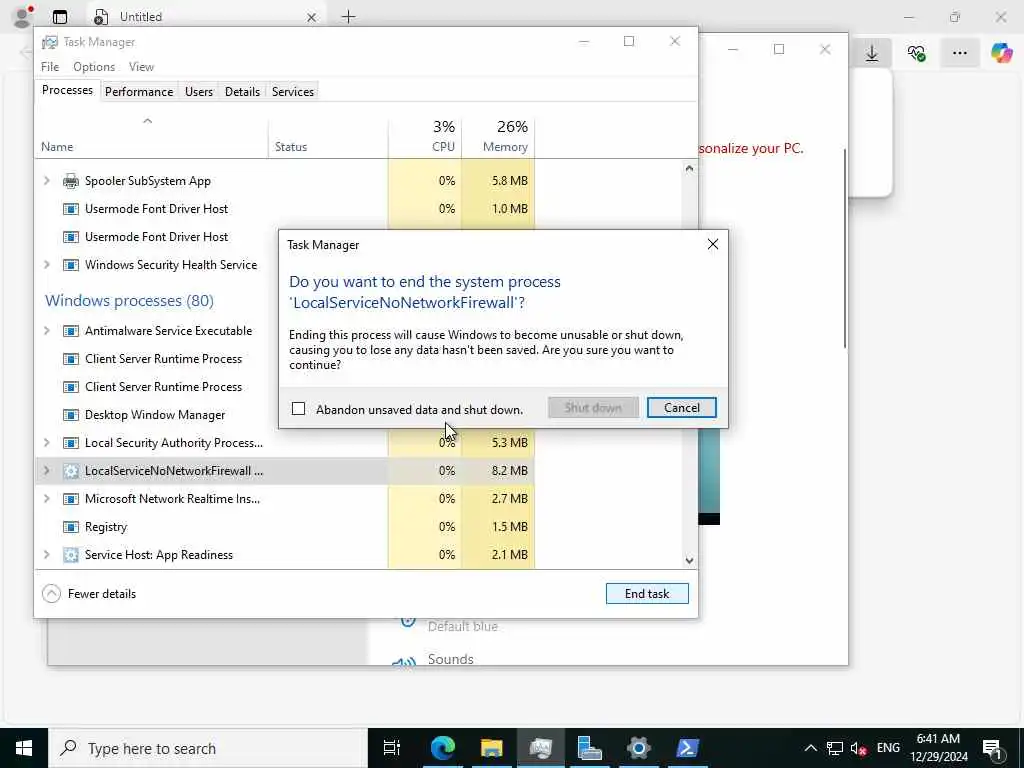Open the browser tab actions menu icon
The width and height of the screenshot is (1024, 768).
[60, 17]
